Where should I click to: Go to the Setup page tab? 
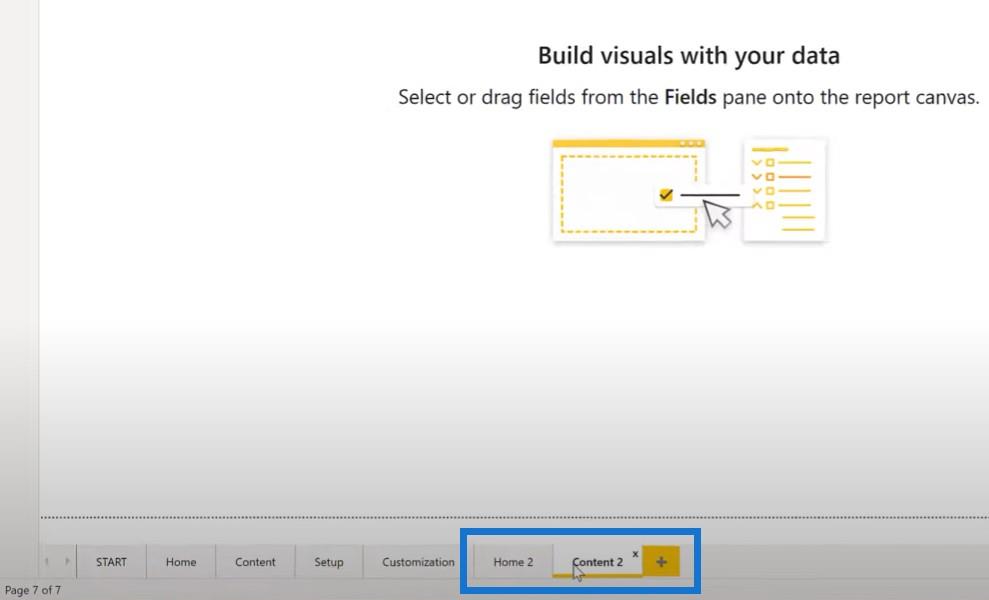pyautogui.click(x=329, y=562)
